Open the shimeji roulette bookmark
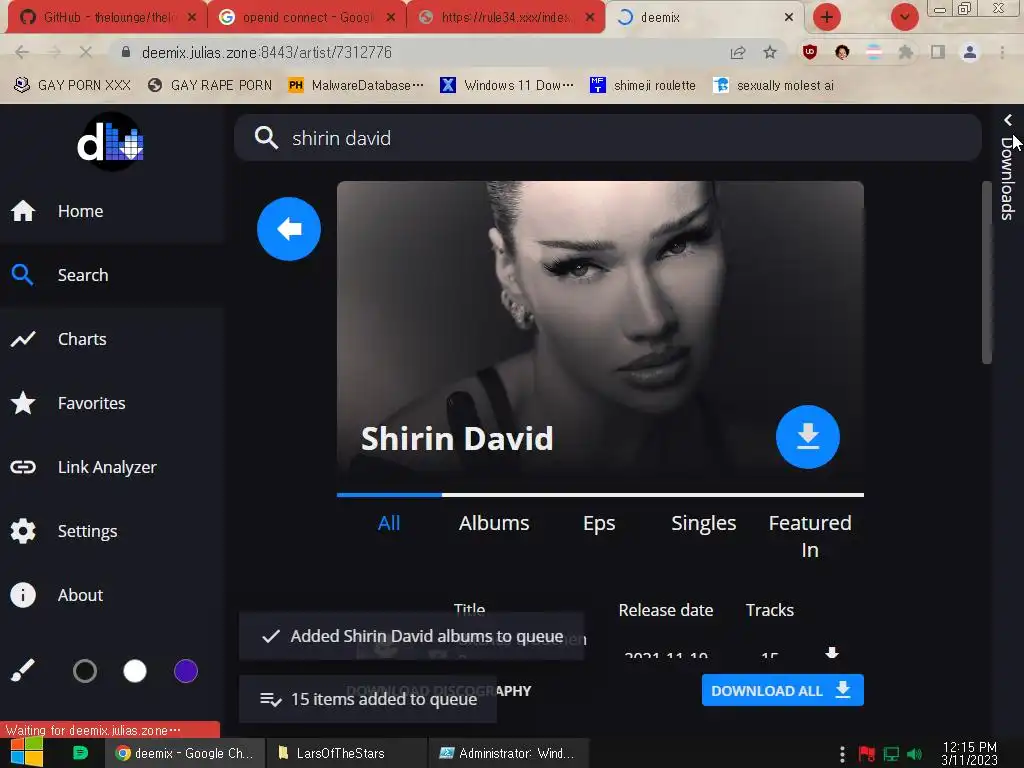The height and width of the screenshot is (768, 1024). pos(643,85)
